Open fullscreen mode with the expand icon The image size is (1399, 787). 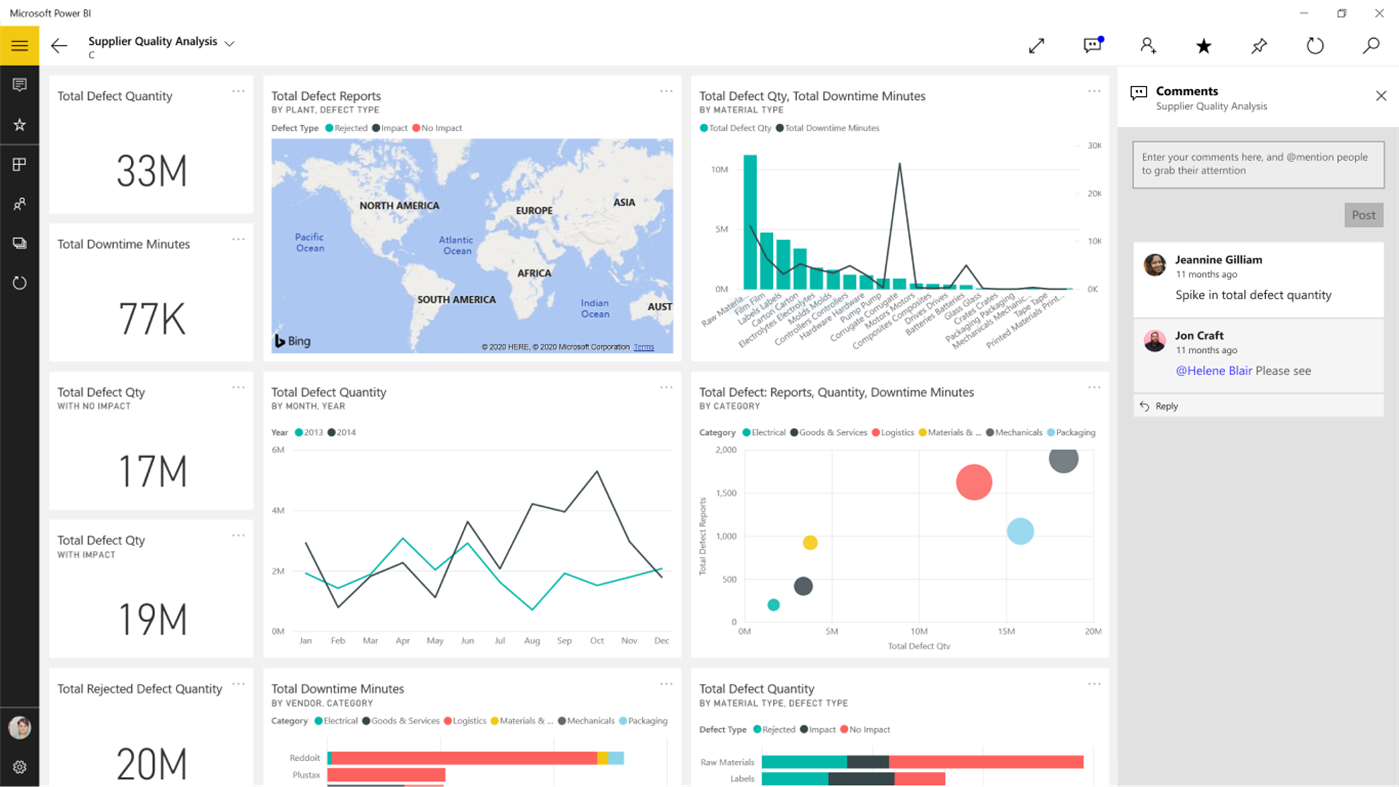coord(1036,45)
